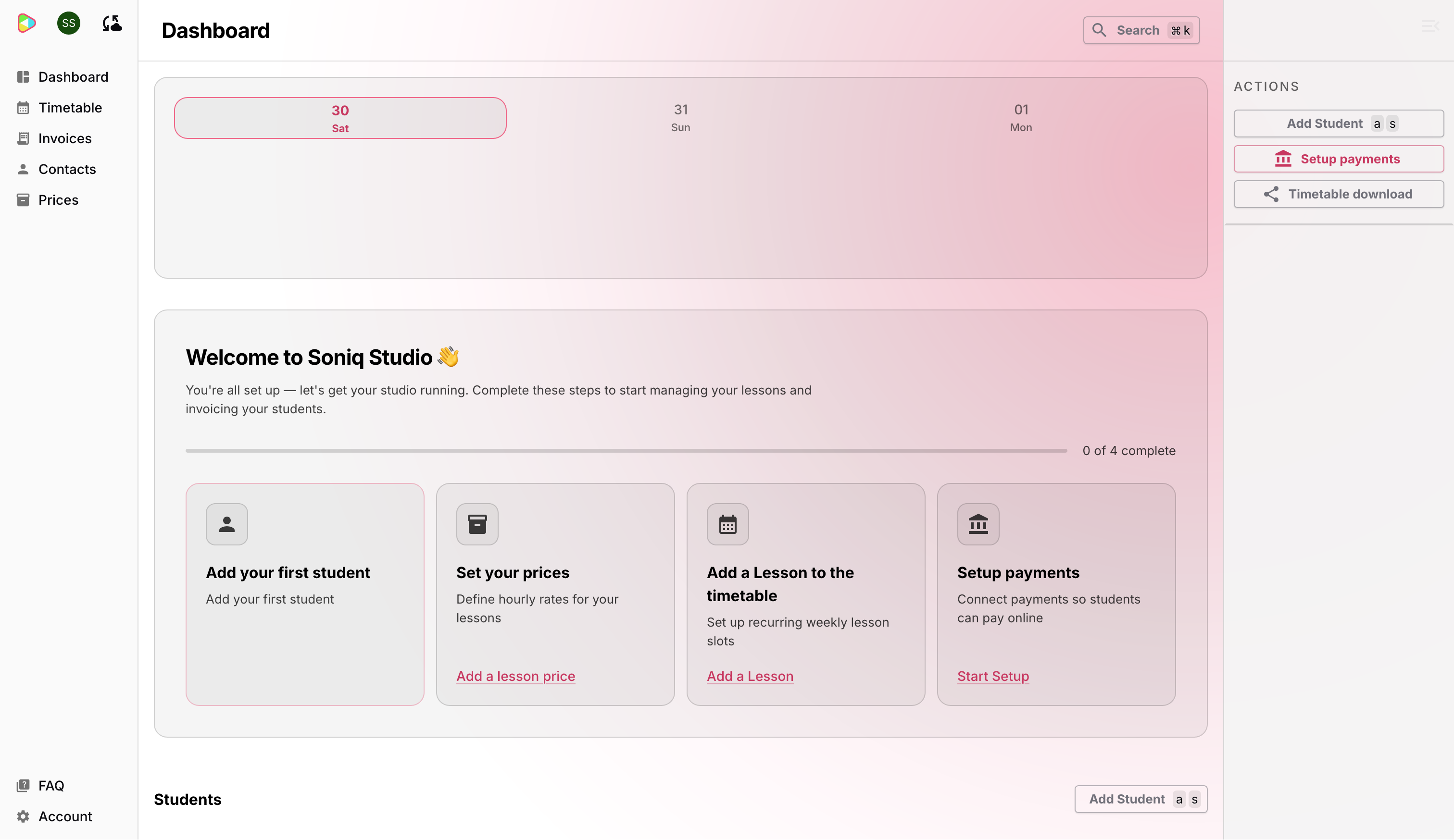Click the Dashboard page title
The image size is (1454, 840).
(x=216, y=30)
